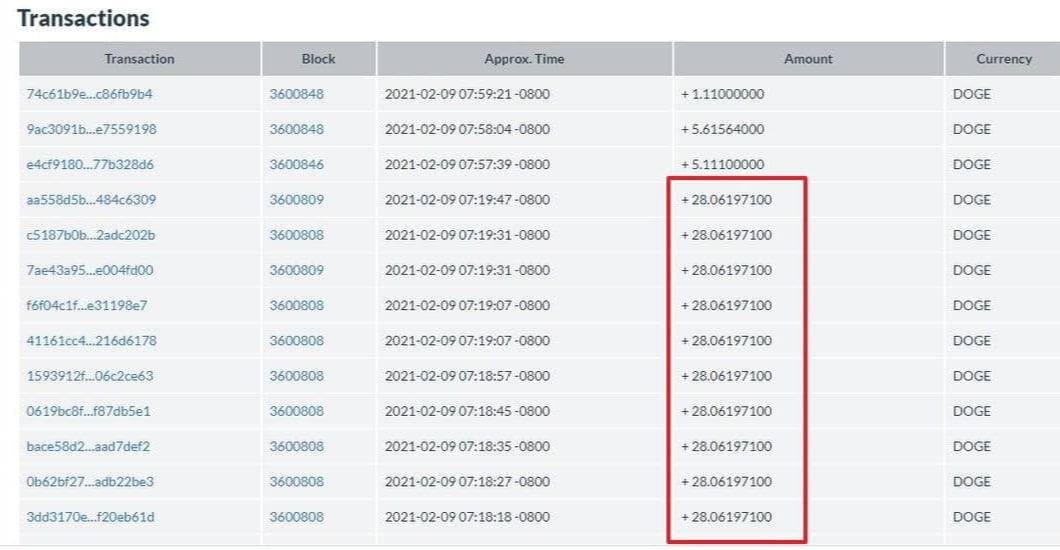Select the Transactions section heading
The image size is (1060, 550).
(x=83, y=18)
